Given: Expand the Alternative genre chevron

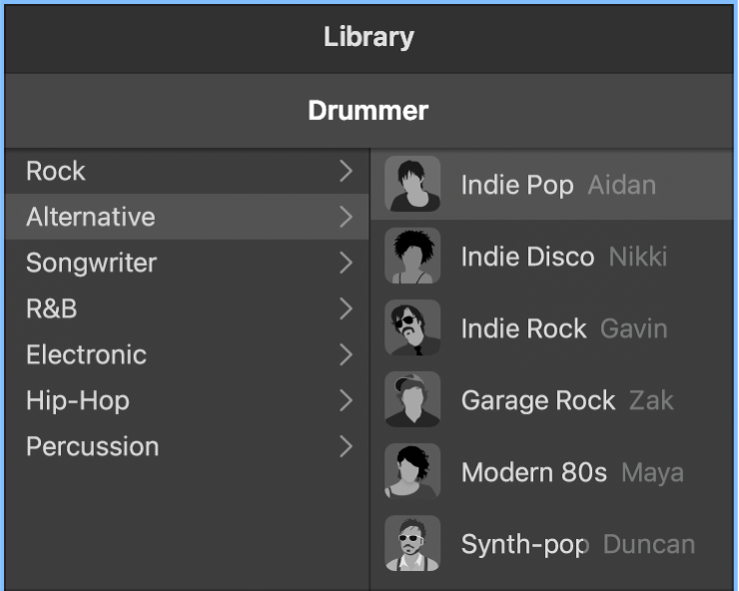Looking at the screenshot, I should click(346, 217).
